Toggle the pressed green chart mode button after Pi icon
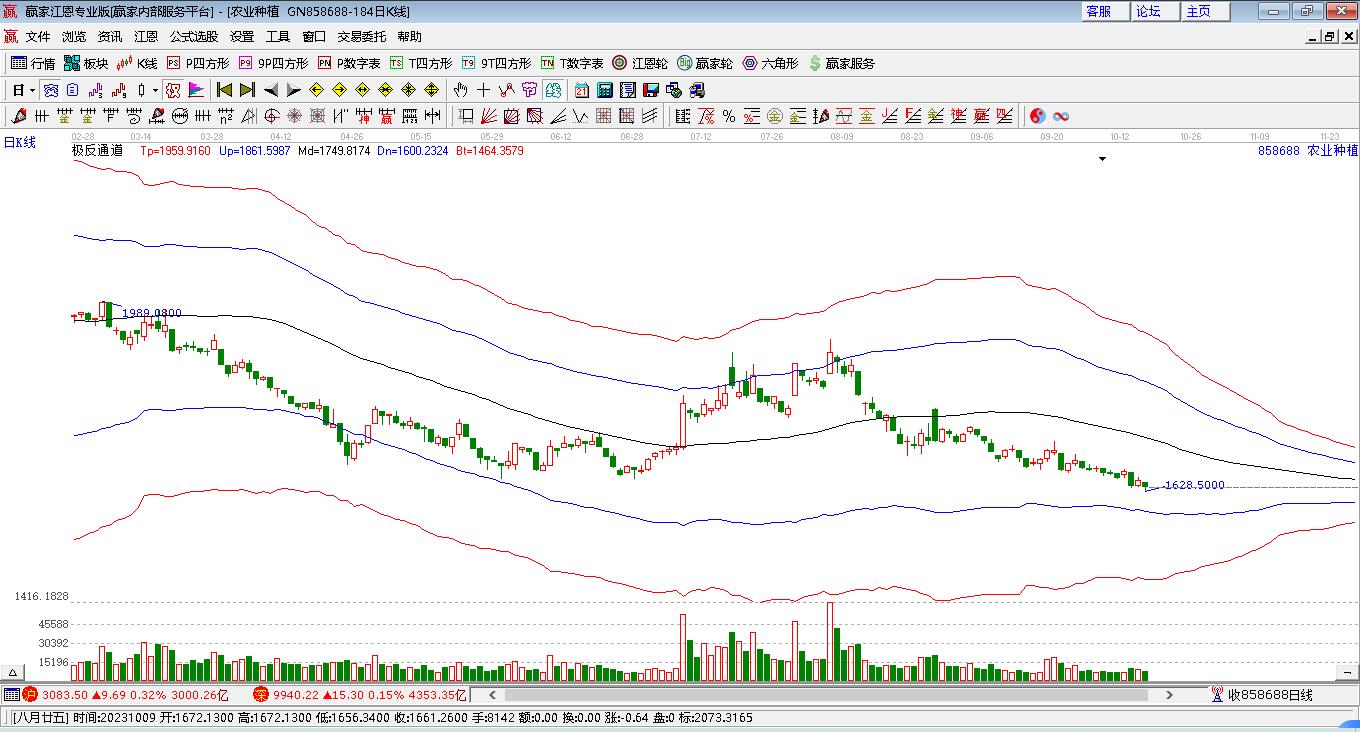This screenshot has height=732, width=1360. 553,90
